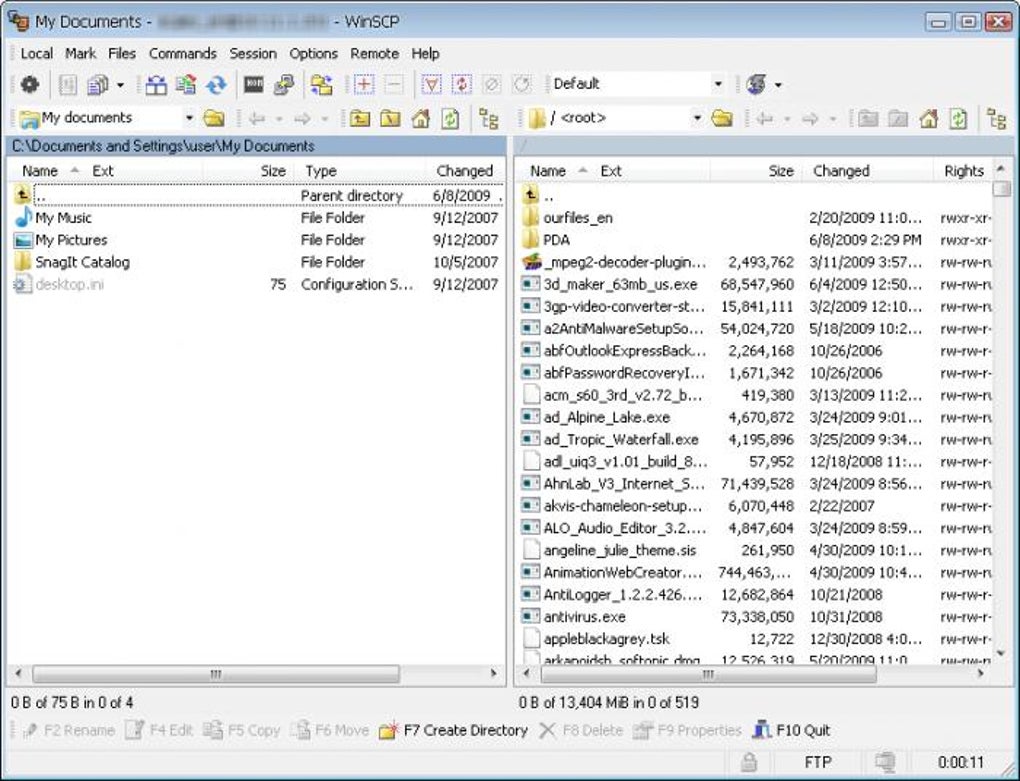Click the remote panel horizontal scrollbar
Screen dimensions: 1020x781
coord(708,674)
